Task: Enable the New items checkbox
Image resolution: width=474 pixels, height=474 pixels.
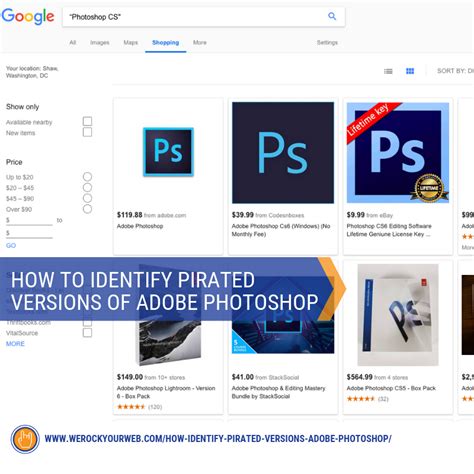Action: pyautogui.click(x=87, y=132)
